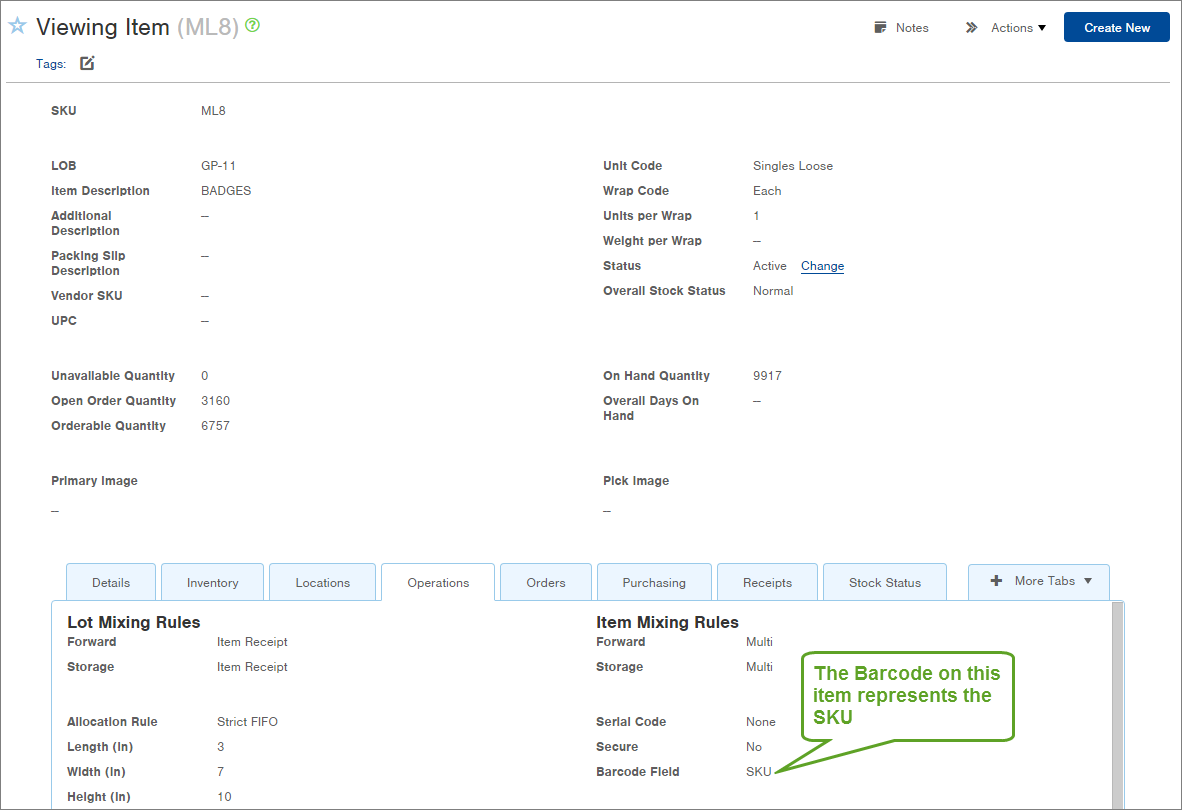Screen dimensions: 1182x810
Task: Expand the Actions dropdown menu
Action: (1018, 28)
